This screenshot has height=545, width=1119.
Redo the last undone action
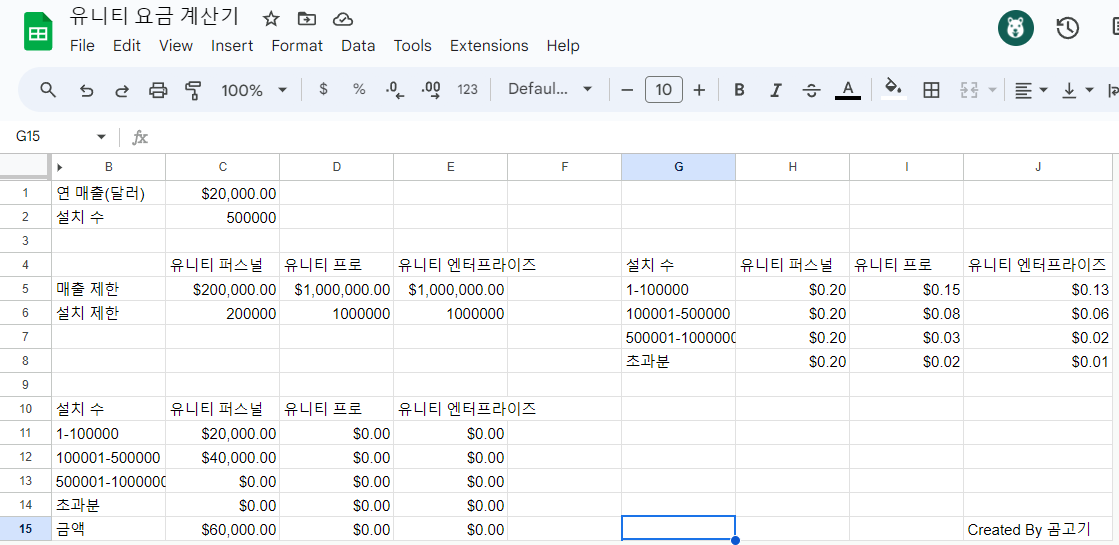click(122, 90)
